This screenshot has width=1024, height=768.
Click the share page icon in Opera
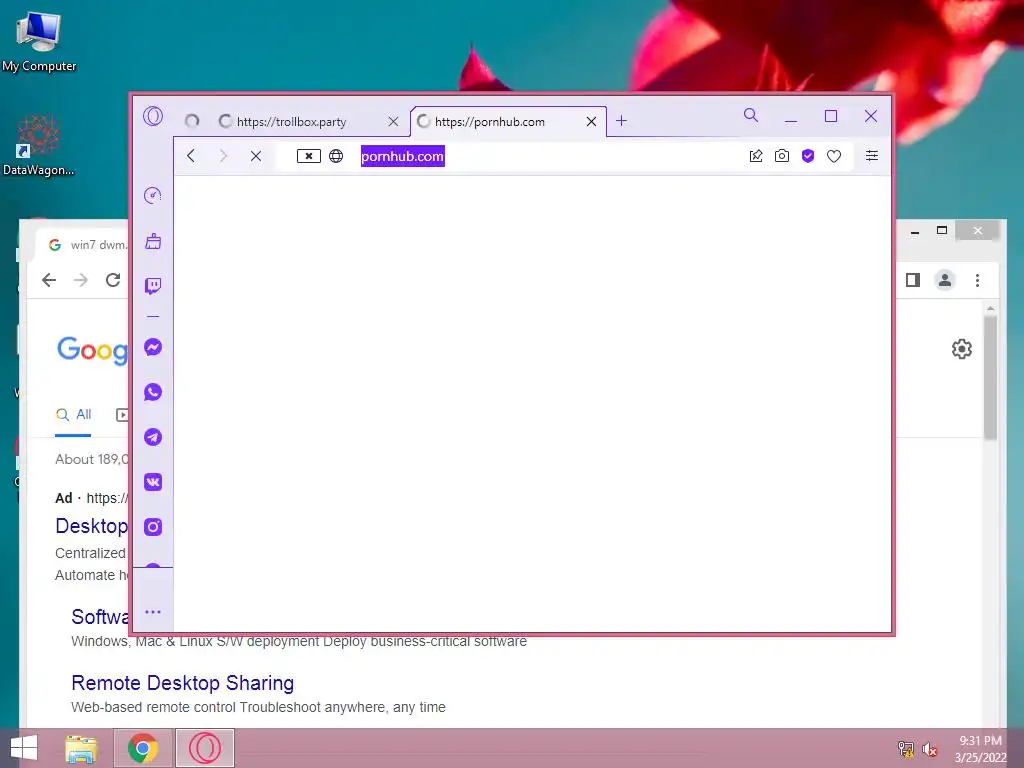tap(756, 156)
